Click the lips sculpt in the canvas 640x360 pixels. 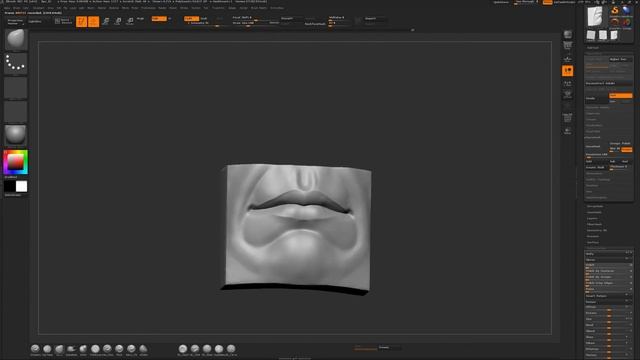(x=300, y=206)
